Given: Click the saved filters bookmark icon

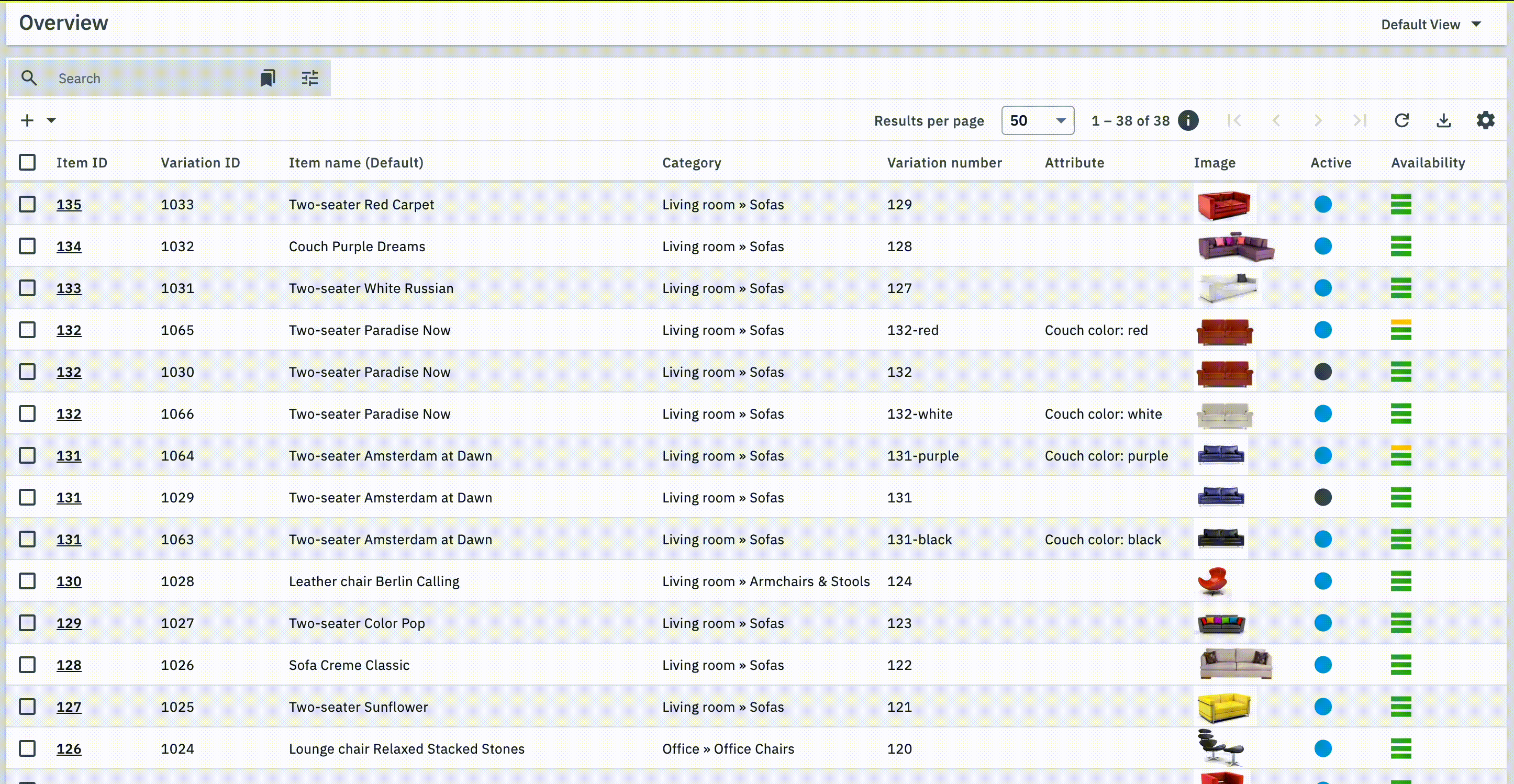Looking at the screenshot, I should point(268,78).
